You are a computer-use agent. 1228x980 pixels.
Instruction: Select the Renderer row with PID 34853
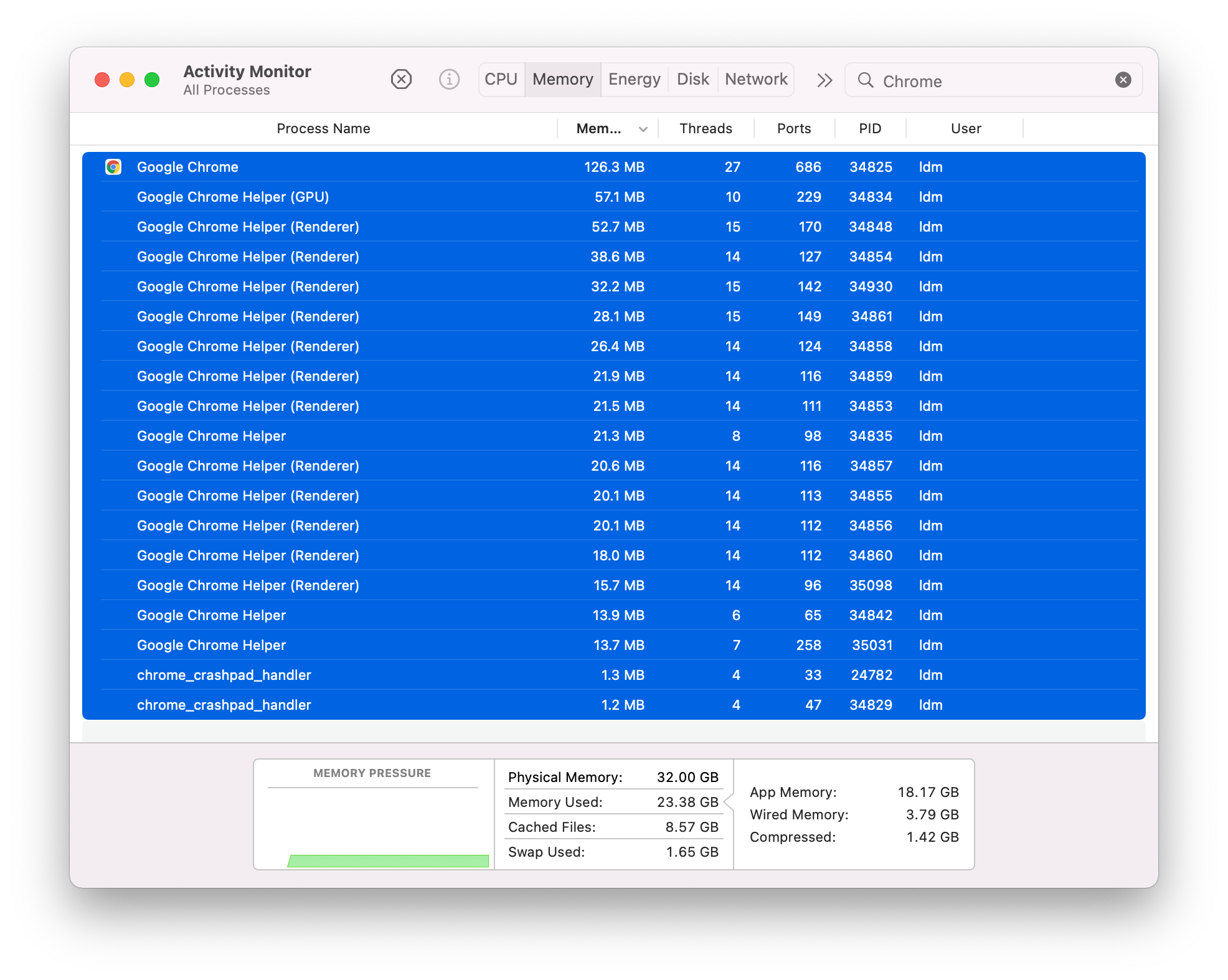click(x=614, y=406)
